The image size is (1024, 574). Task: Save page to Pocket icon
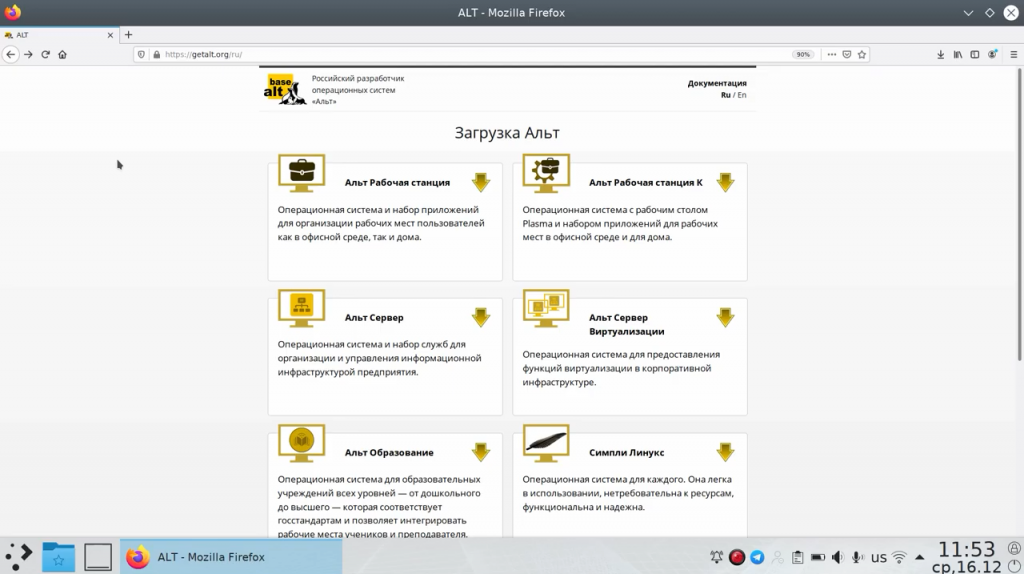click(846, 54)
